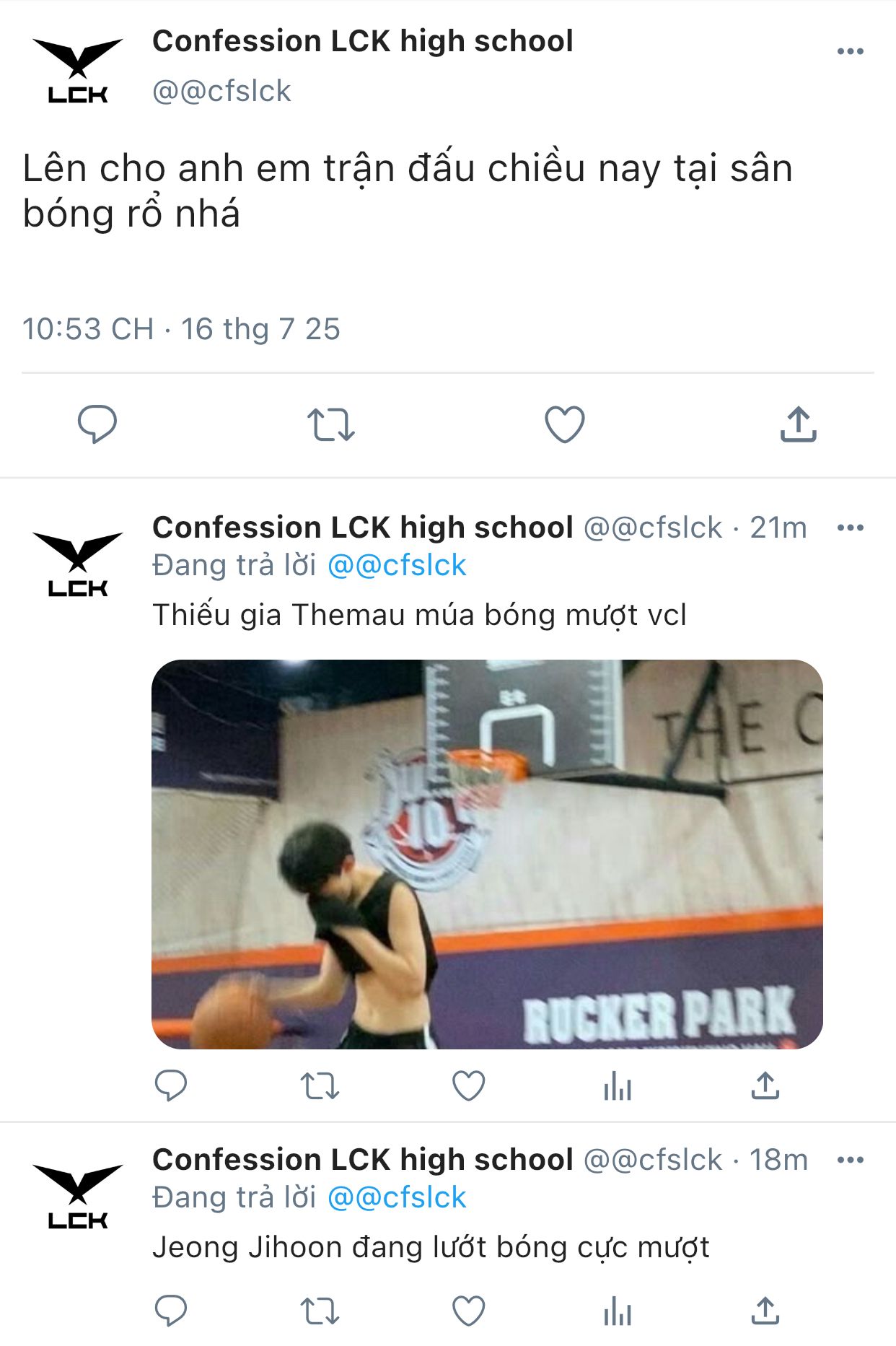Open more options on the 18m reply

click(x=850, y=1160)
